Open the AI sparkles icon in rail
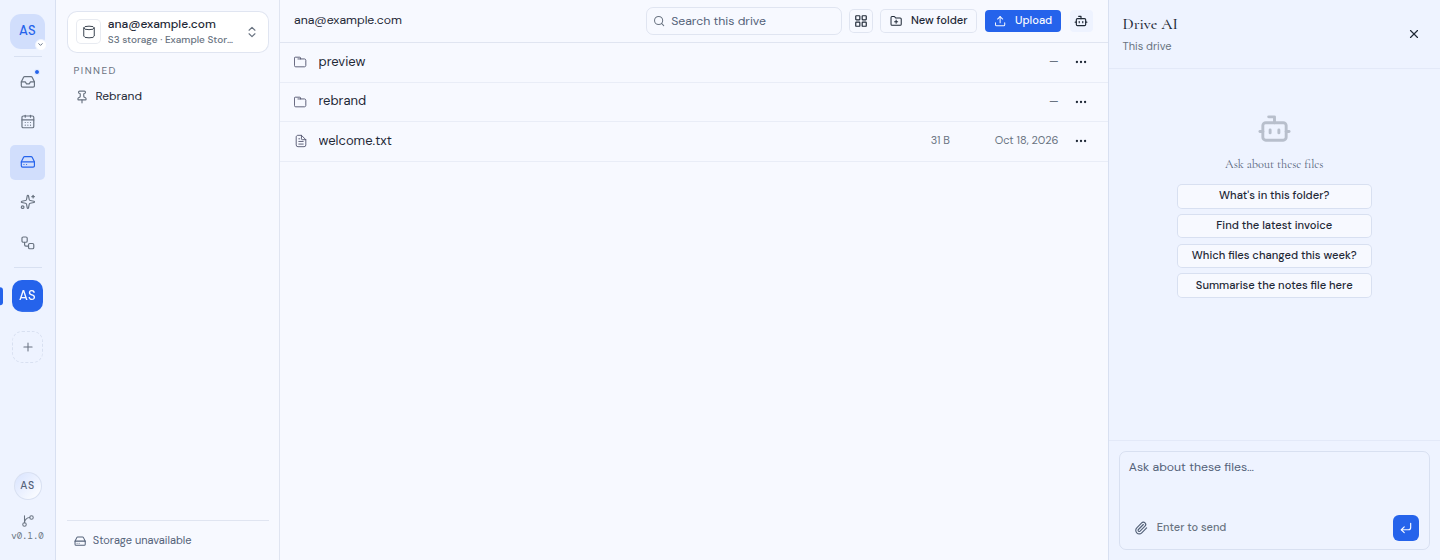 point(28,202)
